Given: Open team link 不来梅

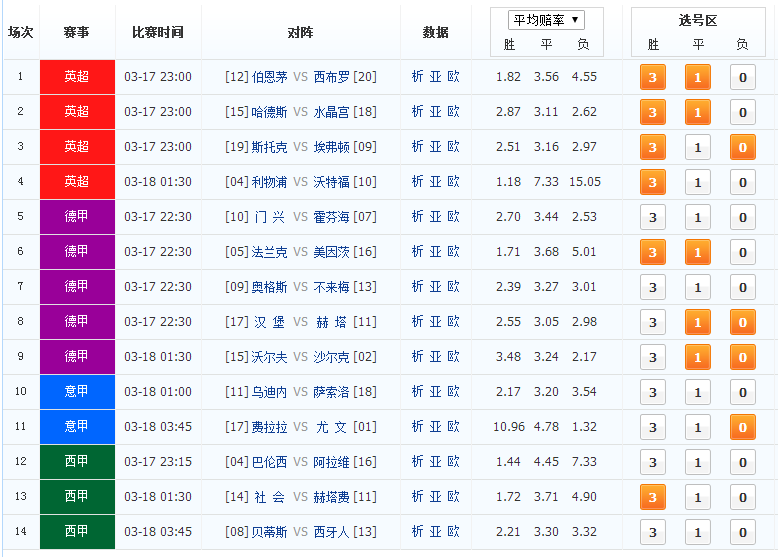Looking at the screenshot, I should coord(331,287).
